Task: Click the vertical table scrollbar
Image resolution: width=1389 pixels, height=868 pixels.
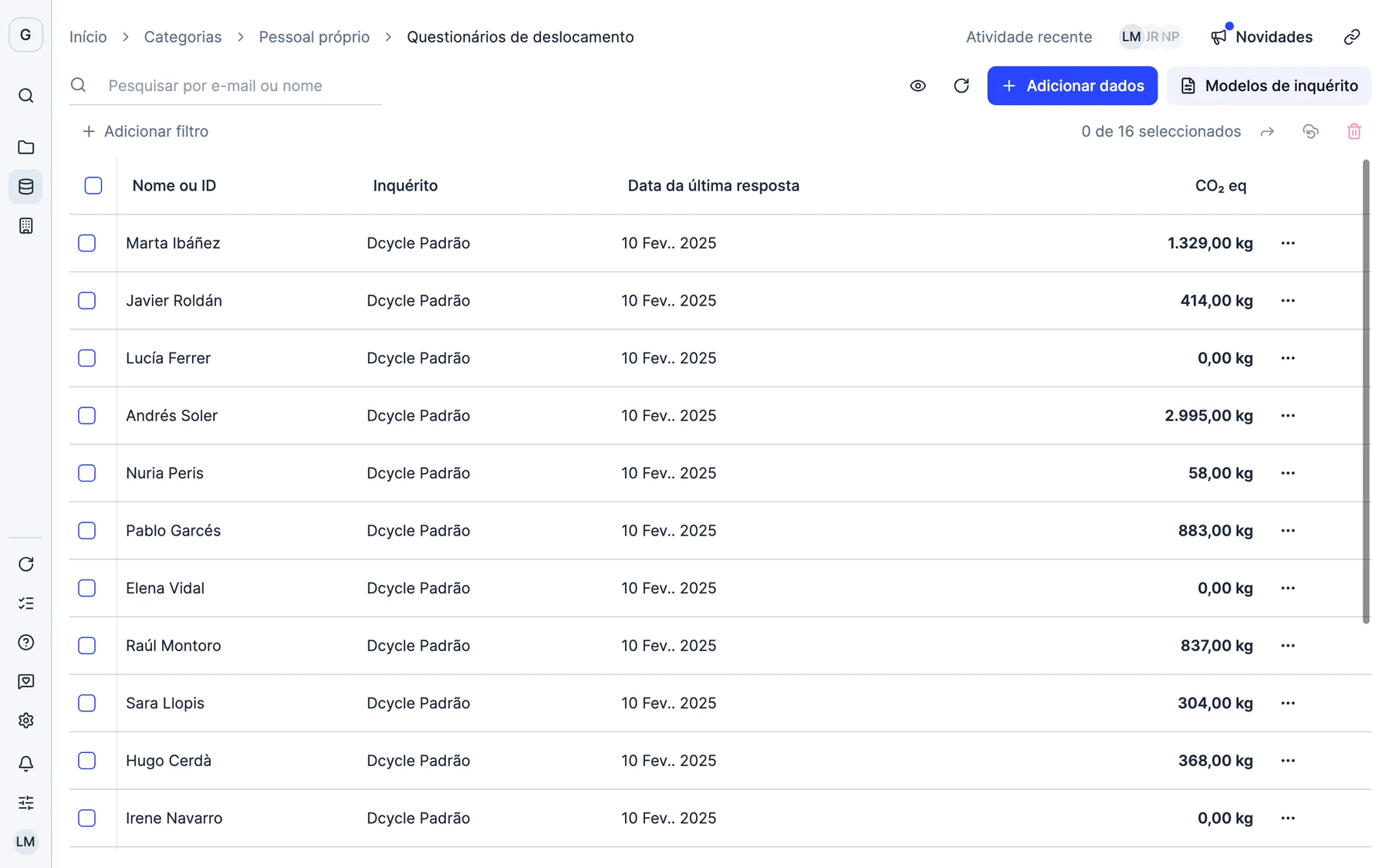Action: [x=1366, y=391]
